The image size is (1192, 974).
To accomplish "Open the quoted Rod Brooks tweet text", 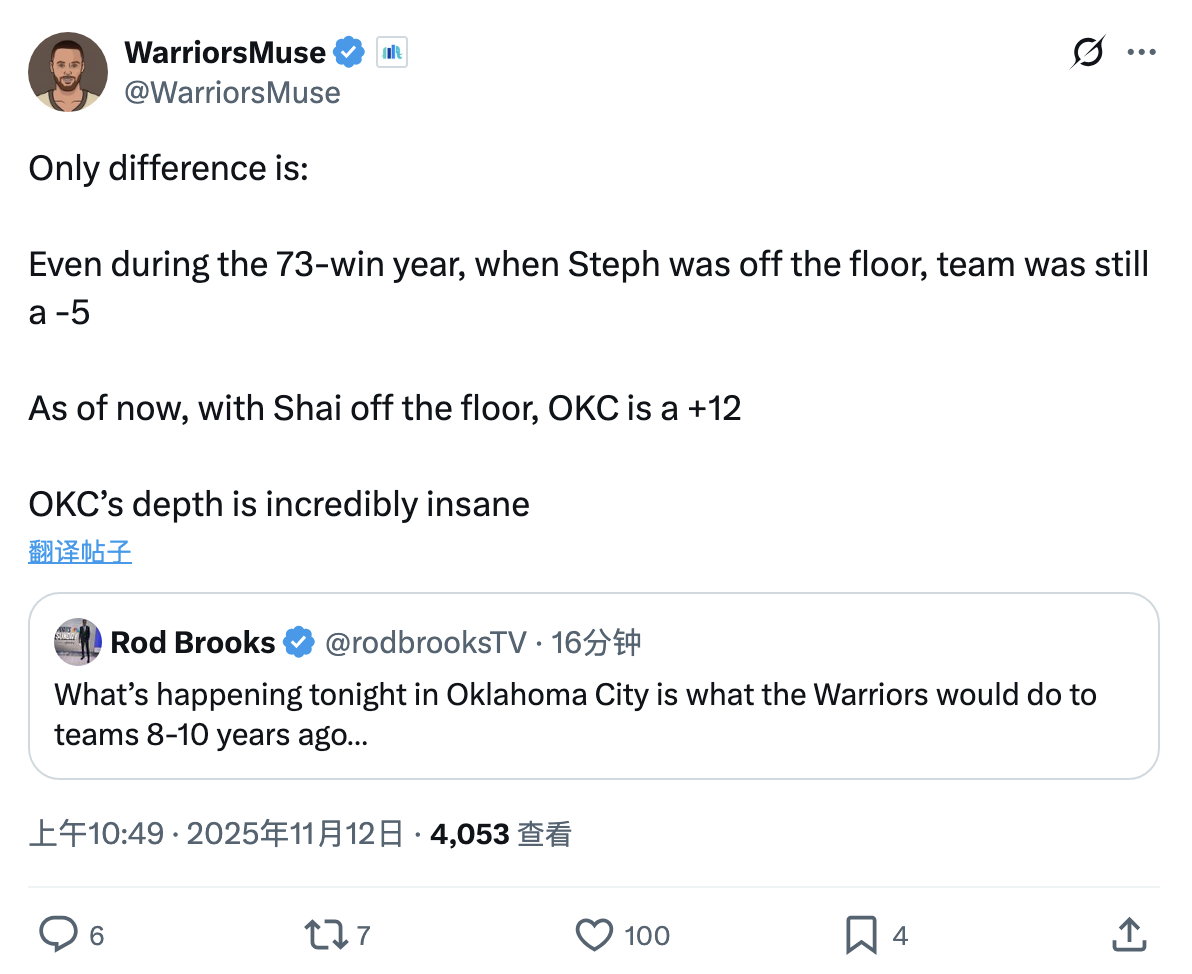I will (575, 714).
